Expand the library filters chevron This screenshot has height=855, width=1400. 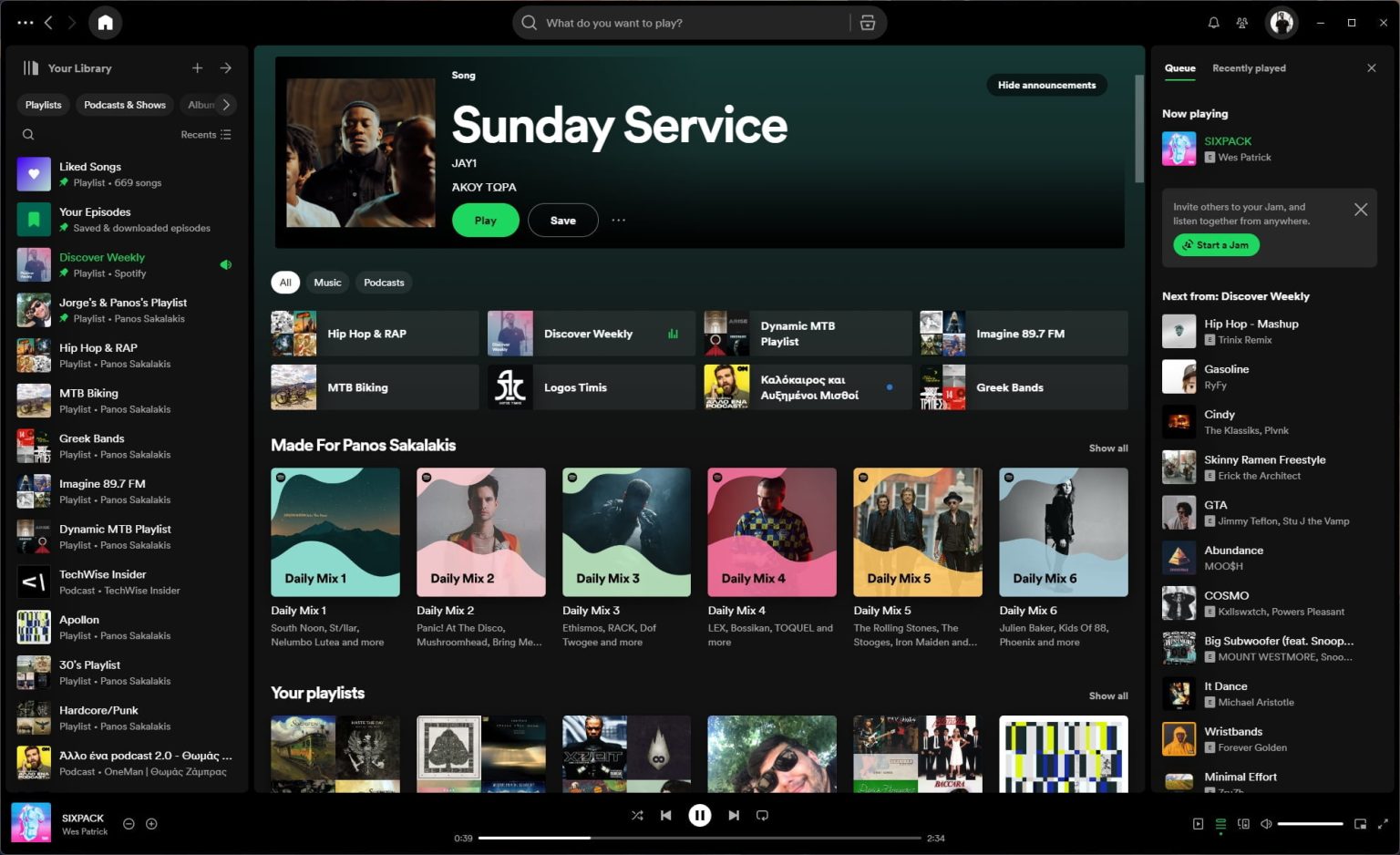tap(224, 104)
